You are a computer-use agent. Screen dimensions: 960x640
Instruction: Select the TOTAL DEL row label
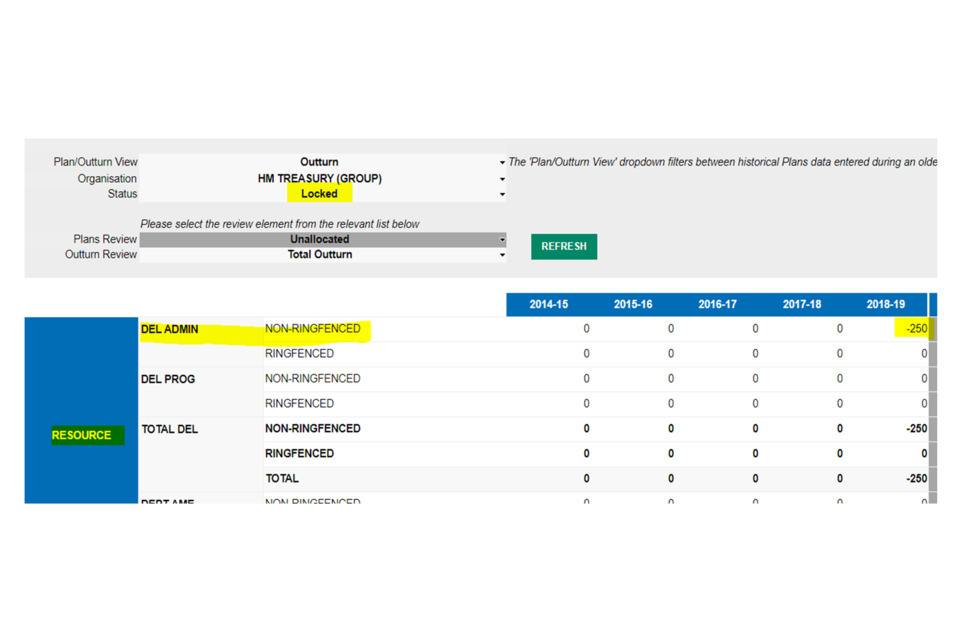pyautogui.click(x=170, y=429)
